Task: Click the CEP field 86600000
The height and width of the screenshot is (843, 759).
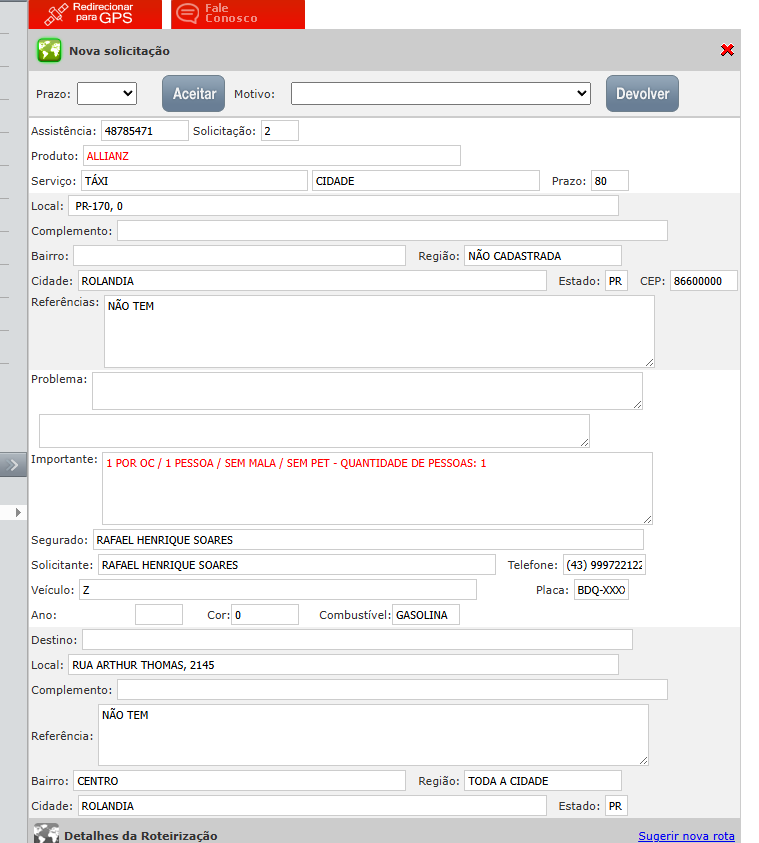Action: coord(704,281)
